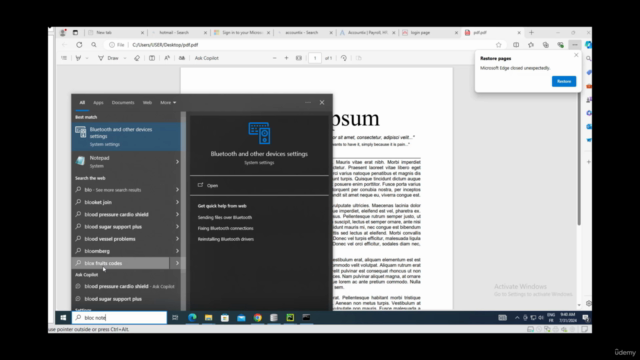
Task: Ask Copilot about blood pressure cardio shield
Action: pyautogui.click(x=127, y=287)
